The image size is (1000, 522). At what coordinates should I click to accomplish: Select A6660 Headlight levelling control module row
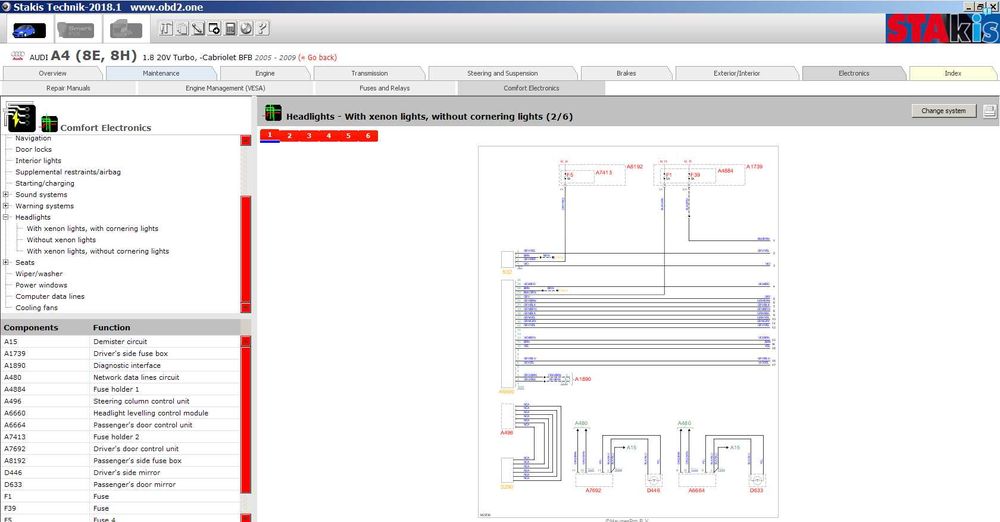(x=121, y=413)
